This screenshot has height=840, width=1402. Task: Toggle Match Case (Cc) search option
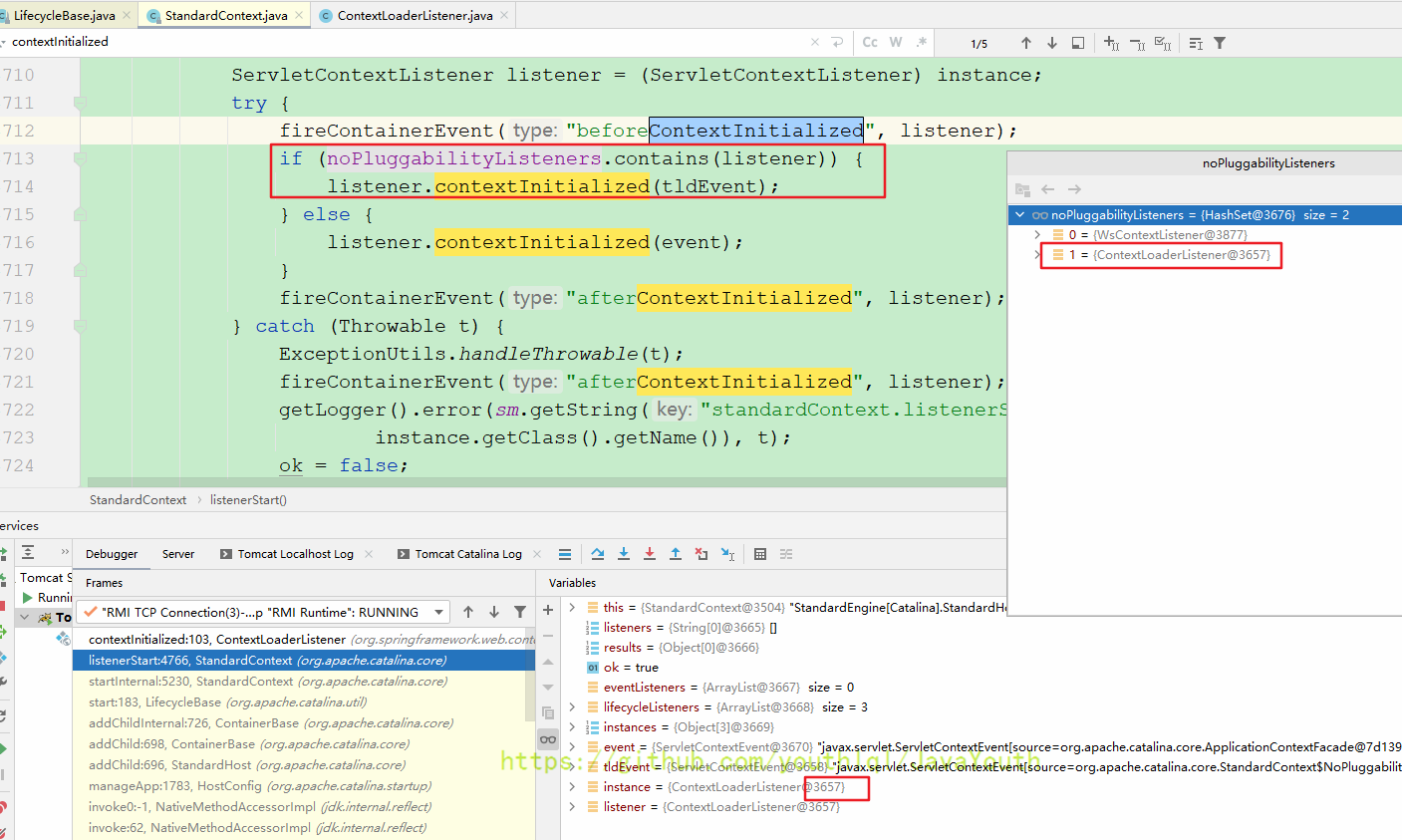[x=870, y=43]
